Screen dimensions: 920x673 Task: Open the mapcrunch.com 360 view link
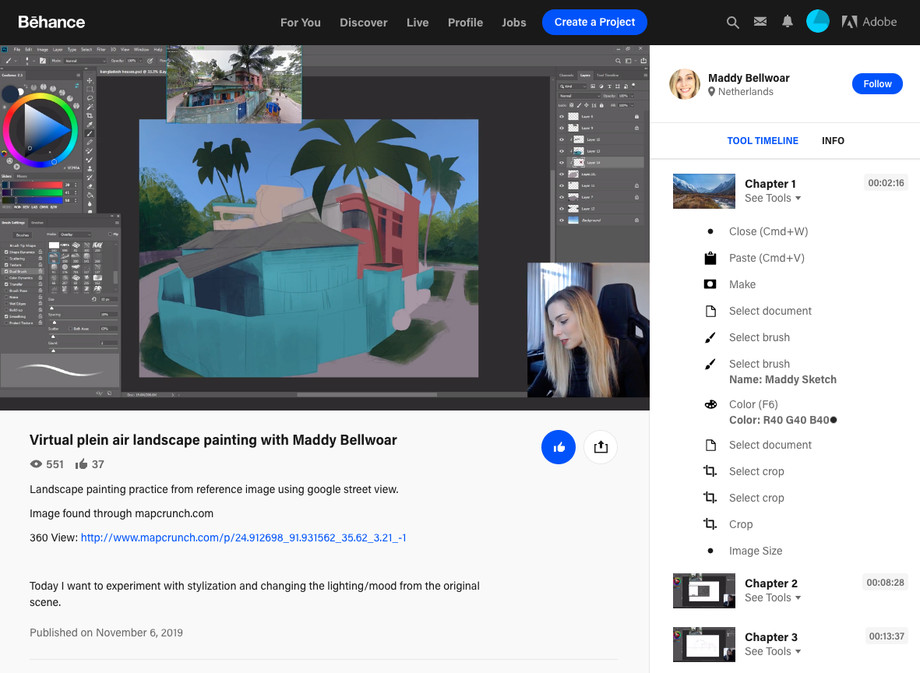pos(243,538)
